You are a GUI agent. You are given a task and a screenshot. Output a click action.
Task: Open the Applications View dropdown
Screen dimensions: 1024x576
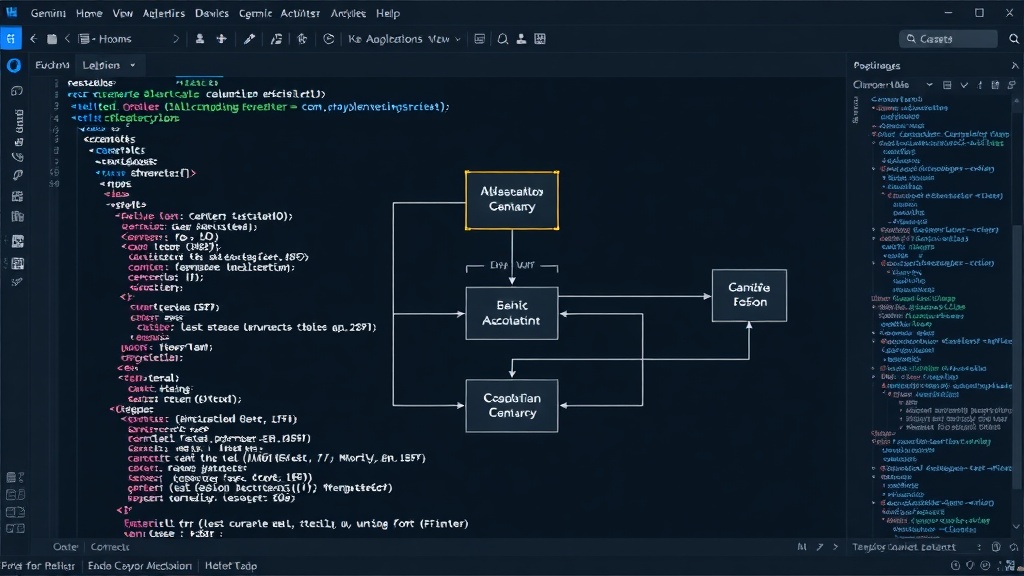(405, 39)
